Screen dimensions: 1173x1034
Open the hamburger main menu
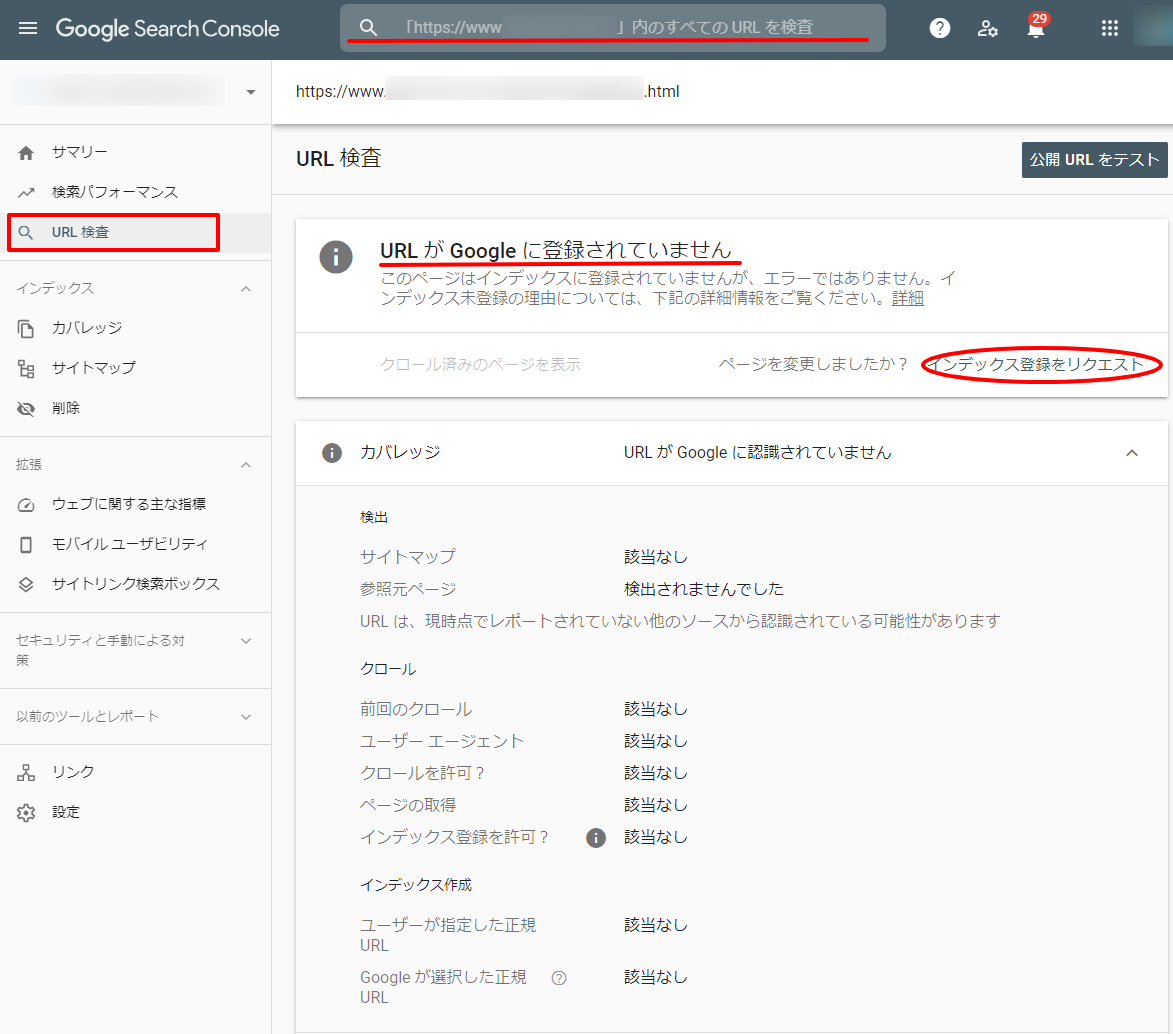click(28, 28)
